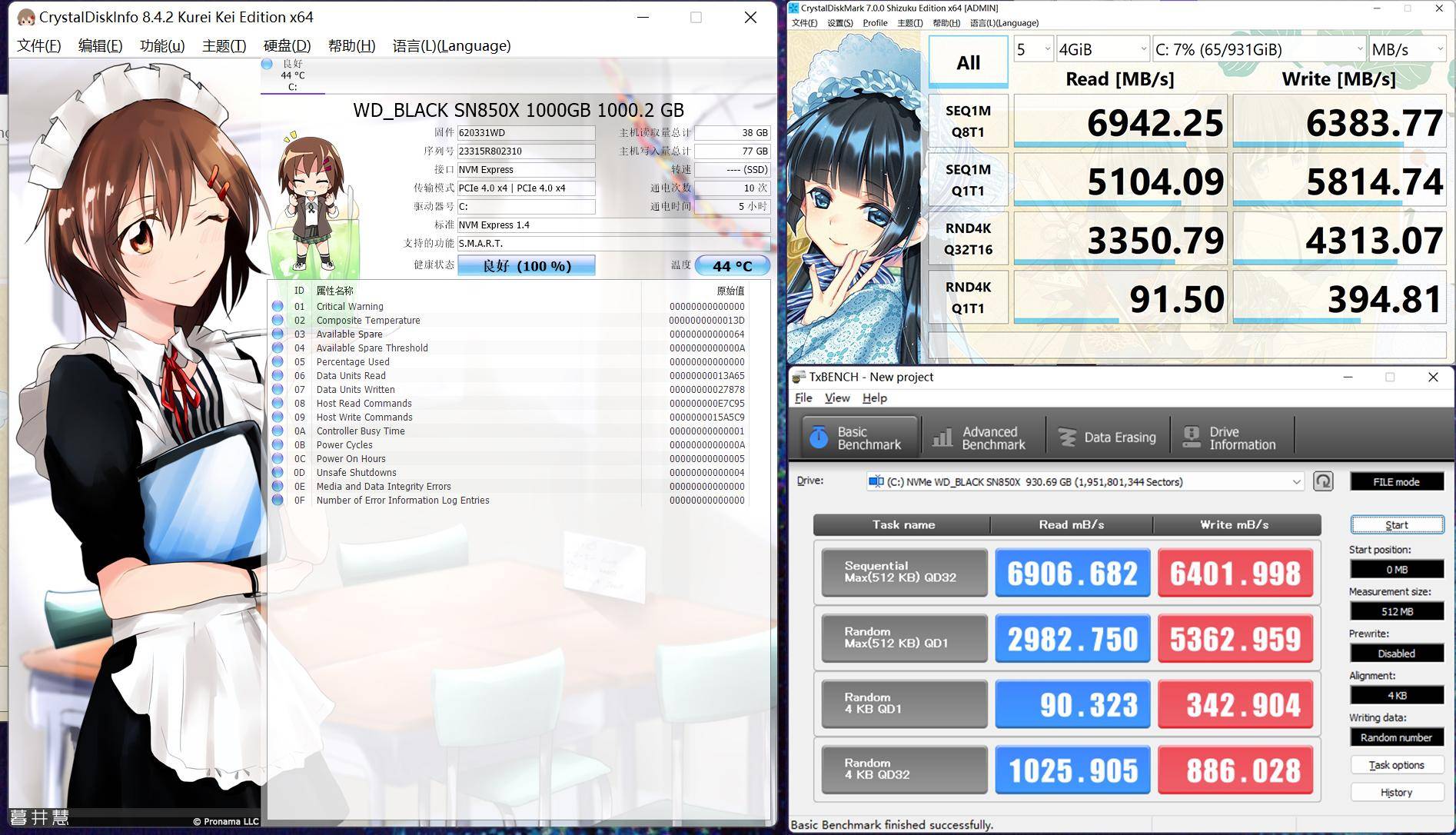Screen dimensions: 1456x835
Task: Expand the TxBENCH Drive selection combo box
Action: point(1085,481)
